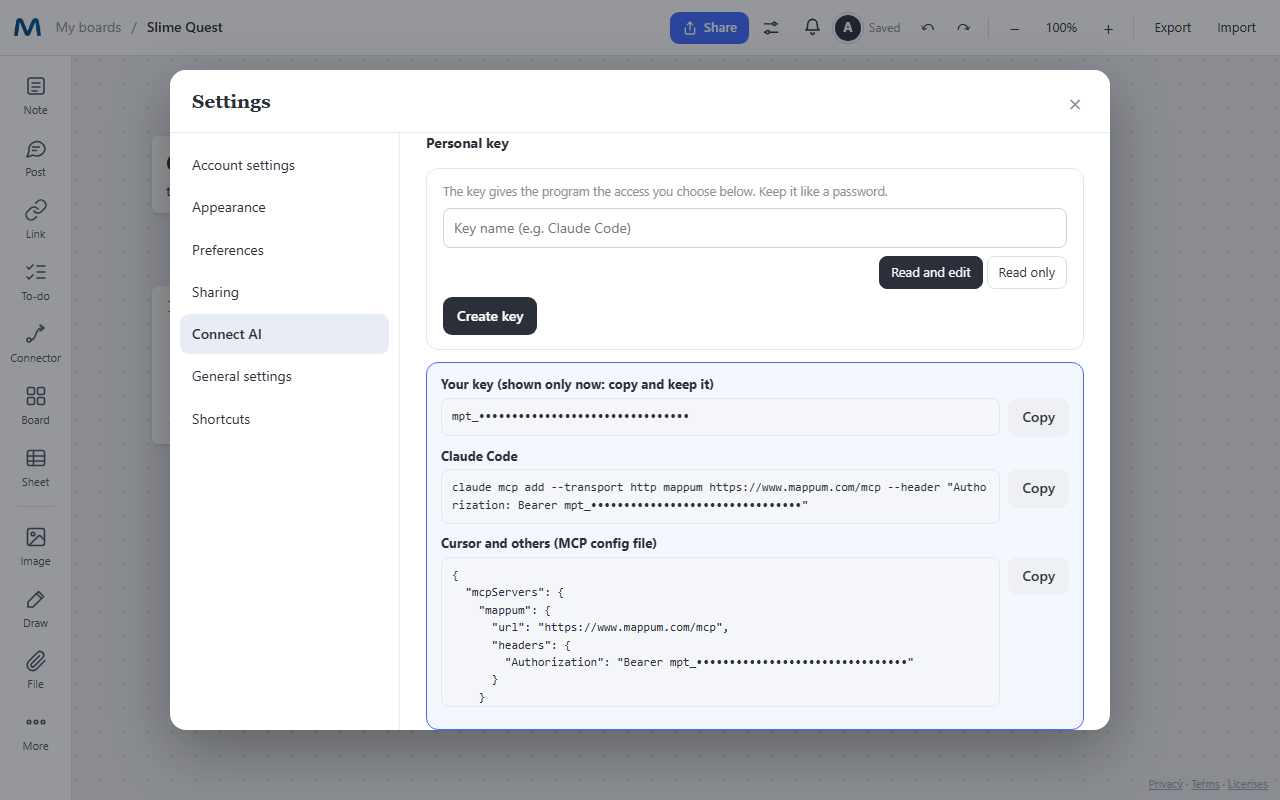
Task: Select Read only access
Action: 1027,272
